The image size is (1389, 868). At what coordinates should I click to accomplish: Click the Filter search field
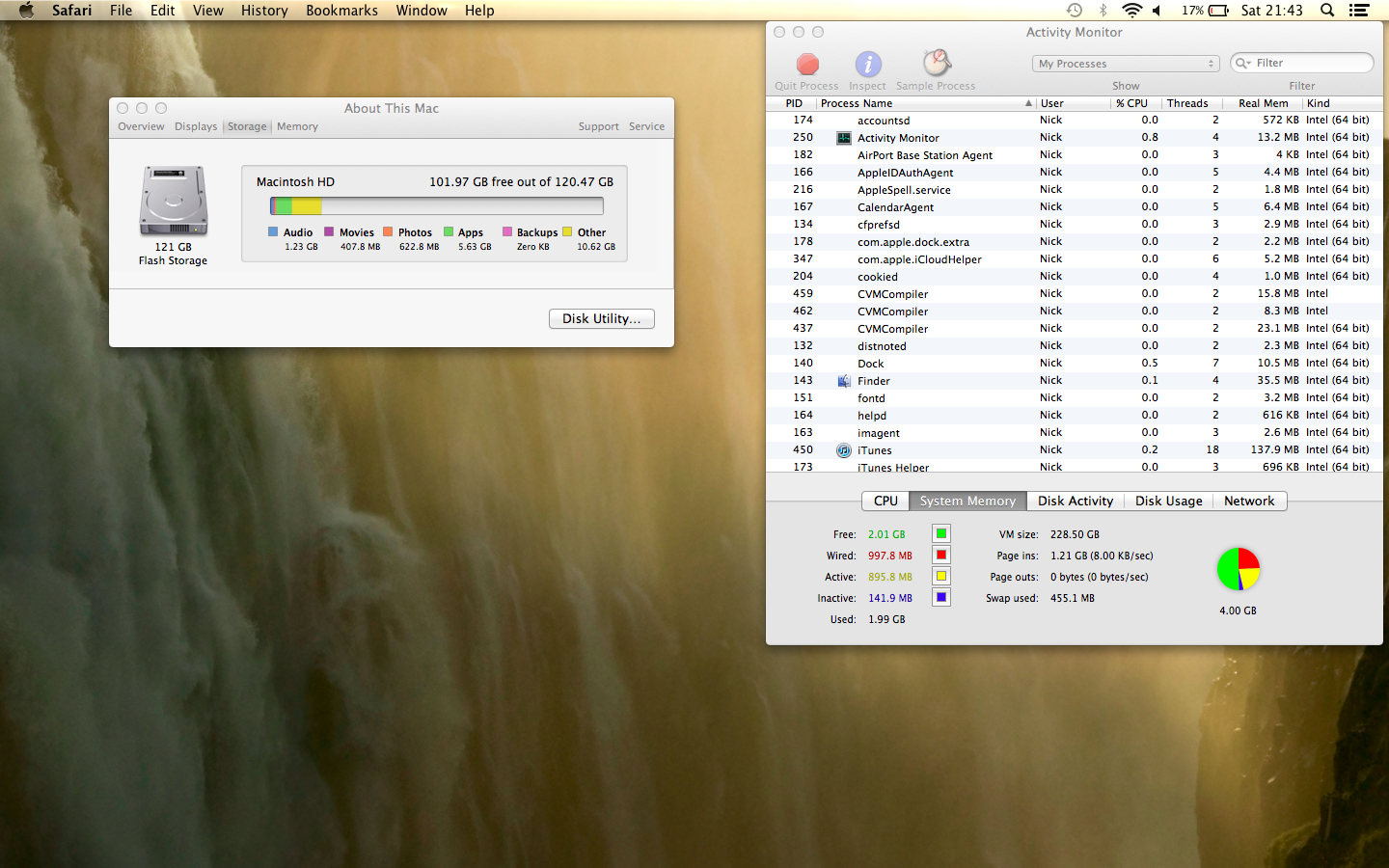[x=1302, y=63]
